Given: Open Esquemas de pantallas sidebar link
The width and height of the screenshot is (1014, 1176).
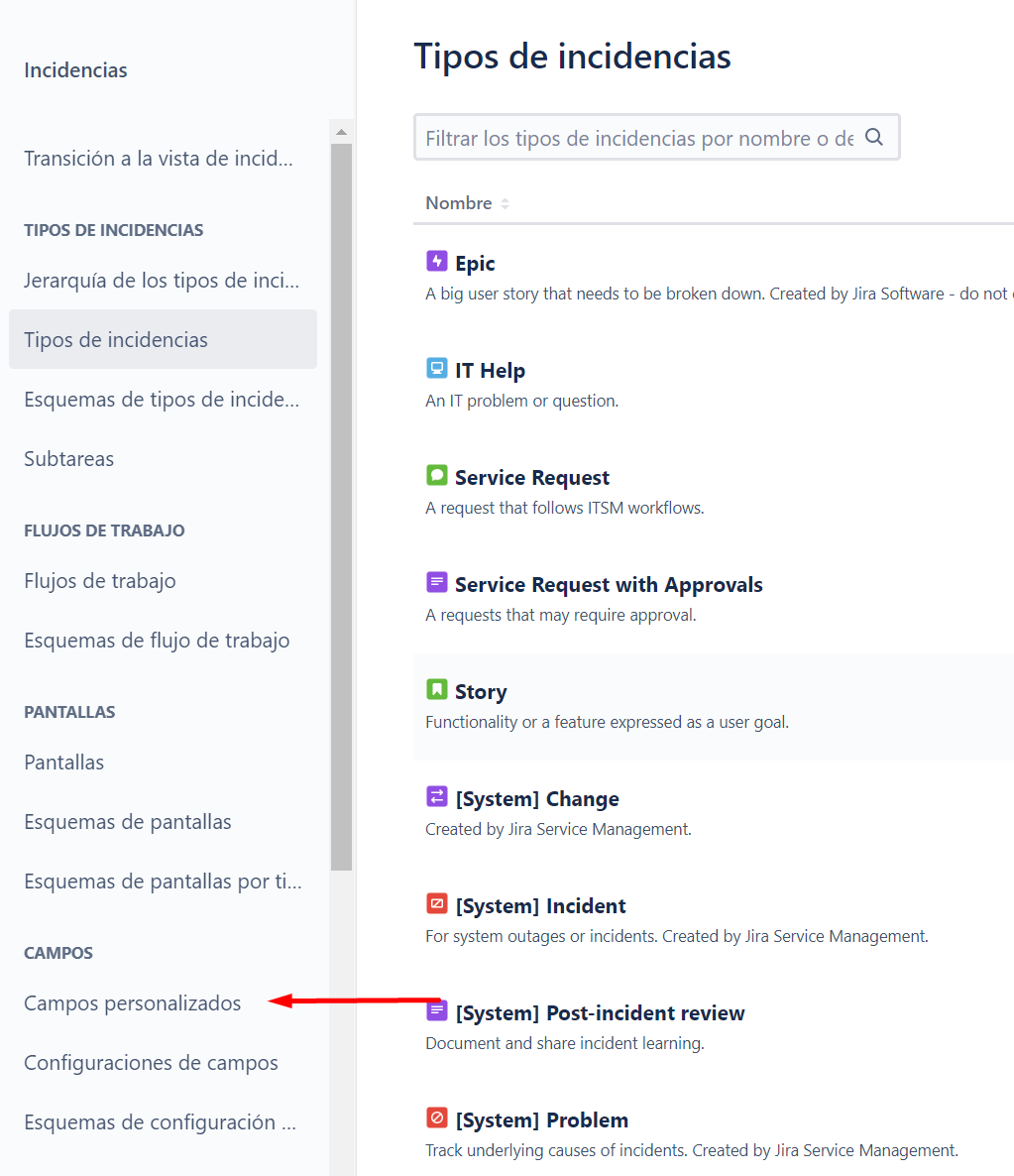Looking at the screenshot, I should (128, 822).
